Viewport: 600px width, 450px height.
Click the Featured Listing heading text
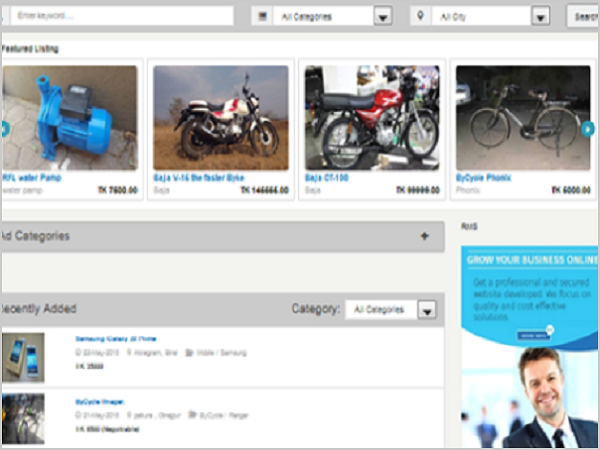(30, 49)
